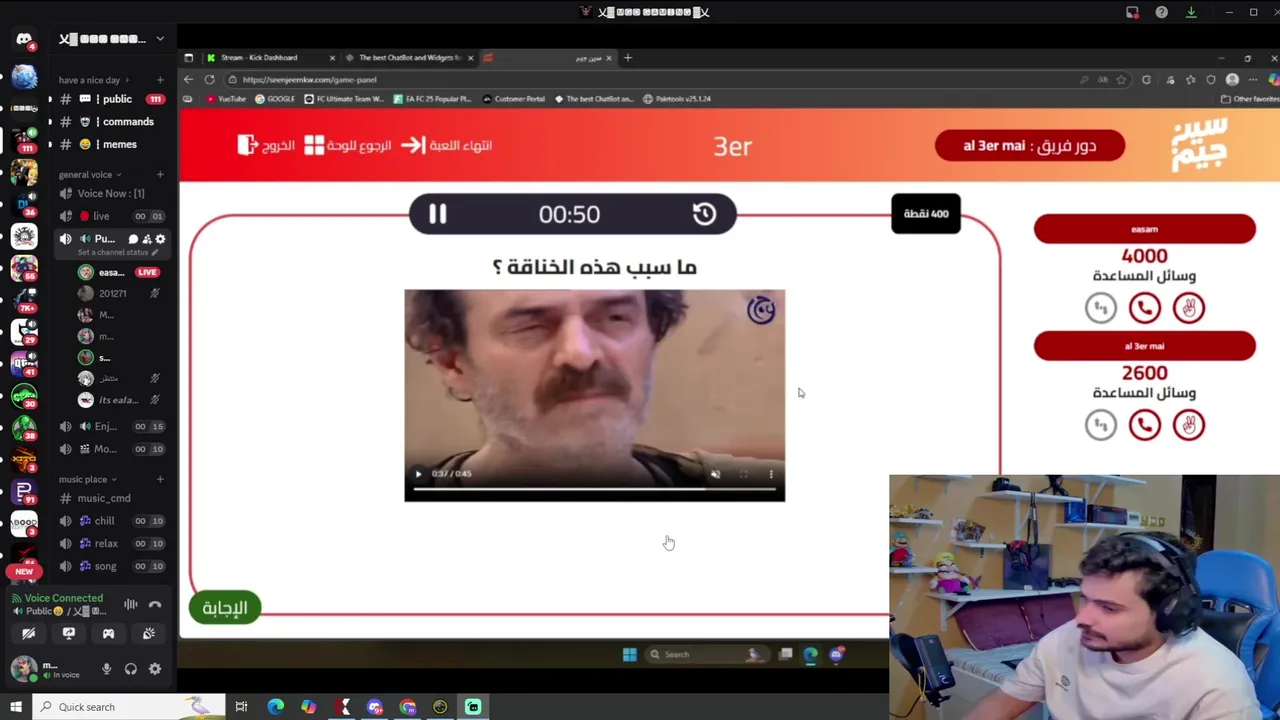Collapse the general voice category

pyautogui.click(x=89, y=175)
